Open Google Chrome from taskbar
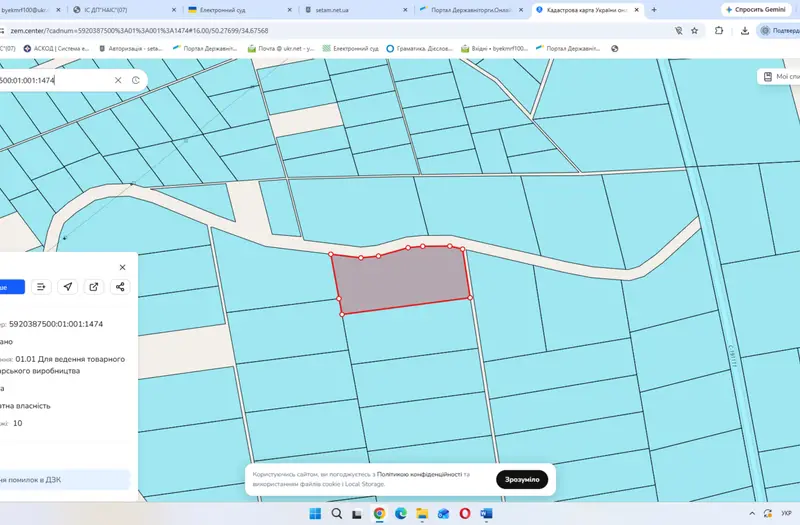Screen dimensions: 800x525 pos(379,513)
